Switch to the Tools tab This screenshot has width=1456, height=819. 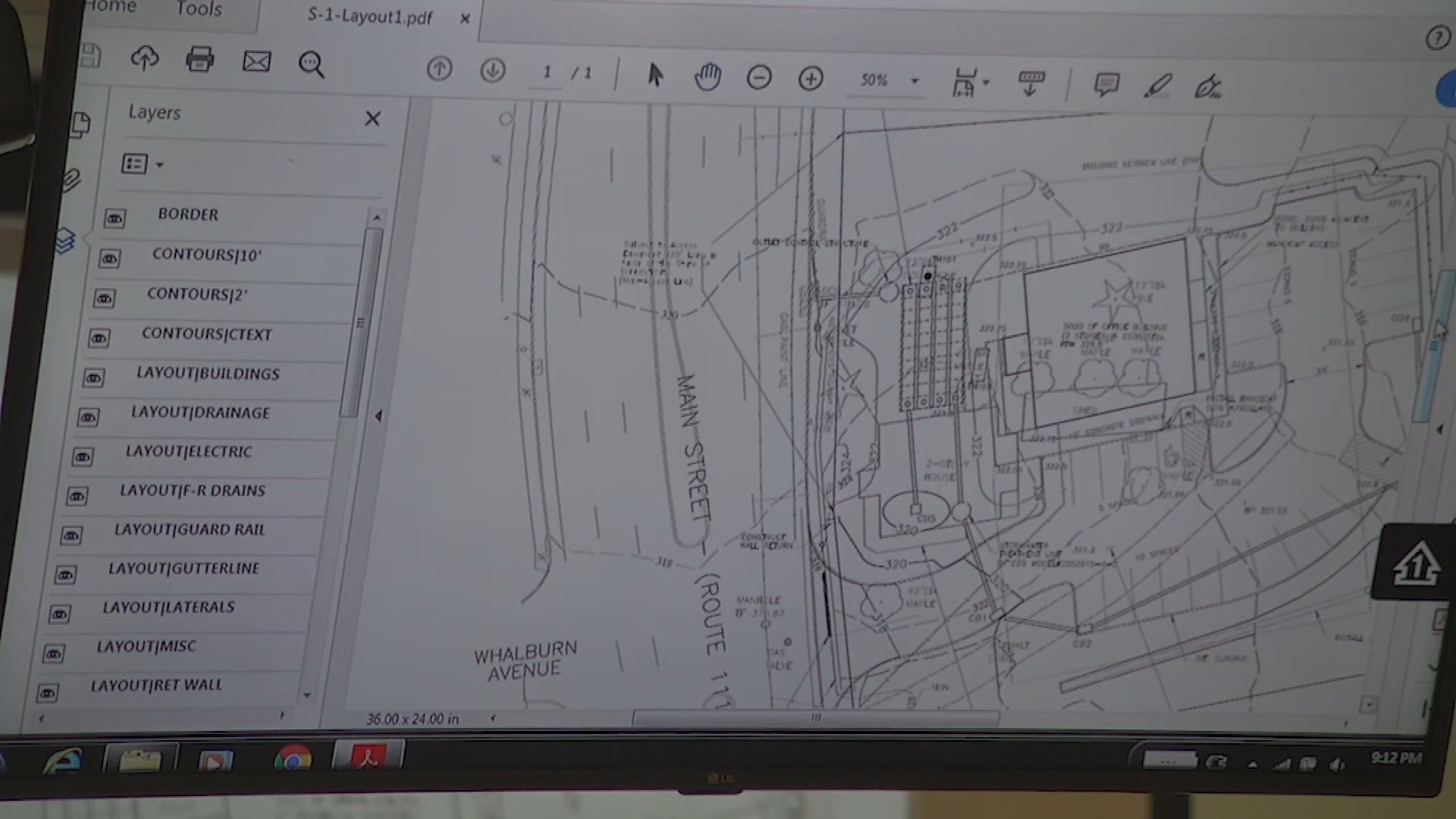(x=199, y=11)
